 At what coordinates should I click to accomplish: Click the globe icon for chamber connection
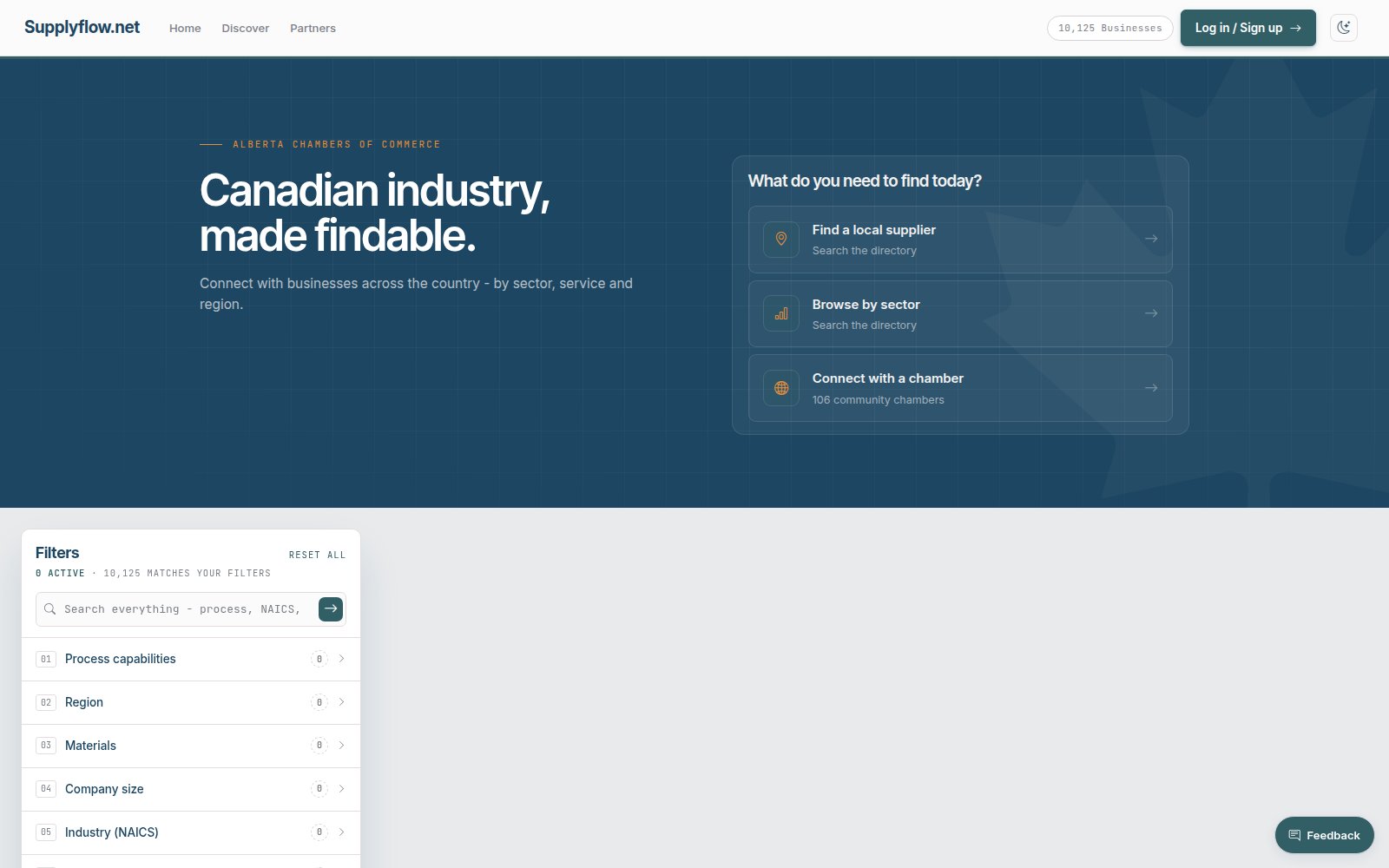point(781,388)
